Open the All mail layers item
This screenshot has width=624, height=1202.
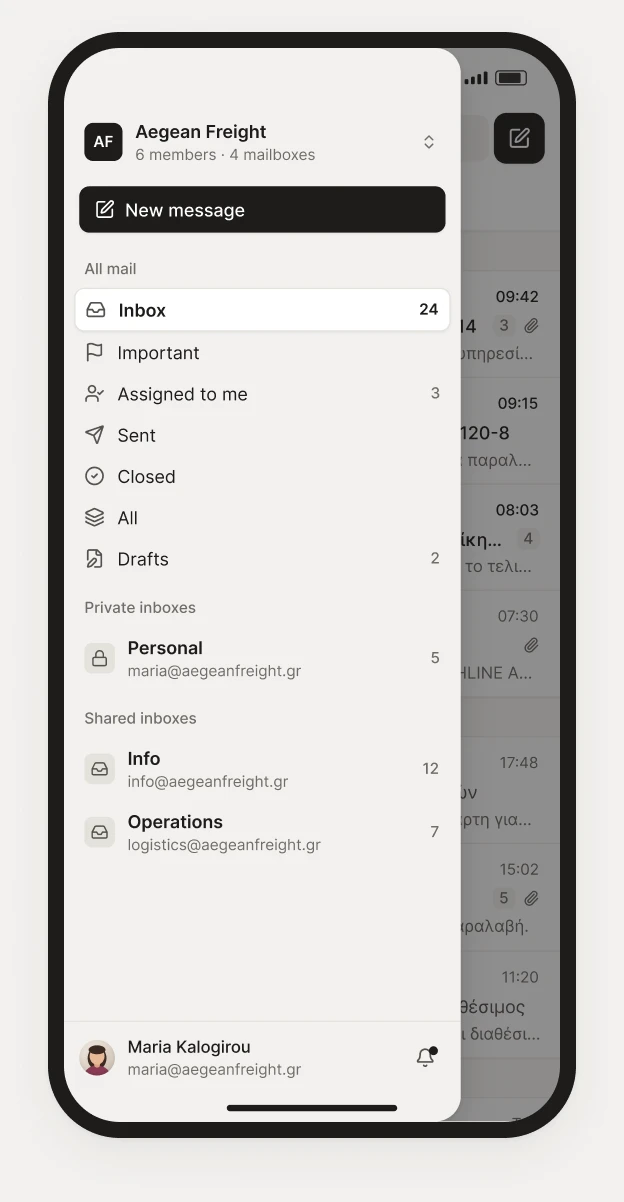pyautogui.click(x=262, y=518)
